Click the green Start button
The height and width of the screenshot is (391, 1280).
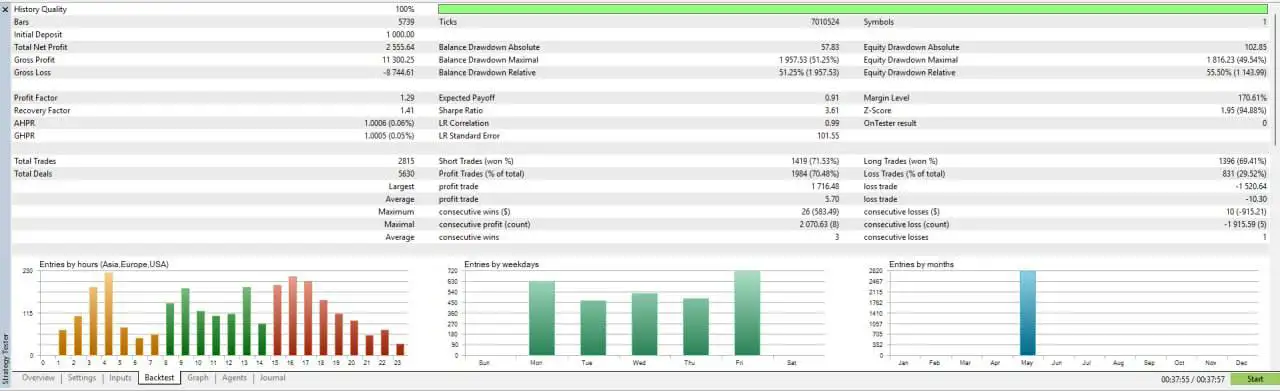(1254, 379)
